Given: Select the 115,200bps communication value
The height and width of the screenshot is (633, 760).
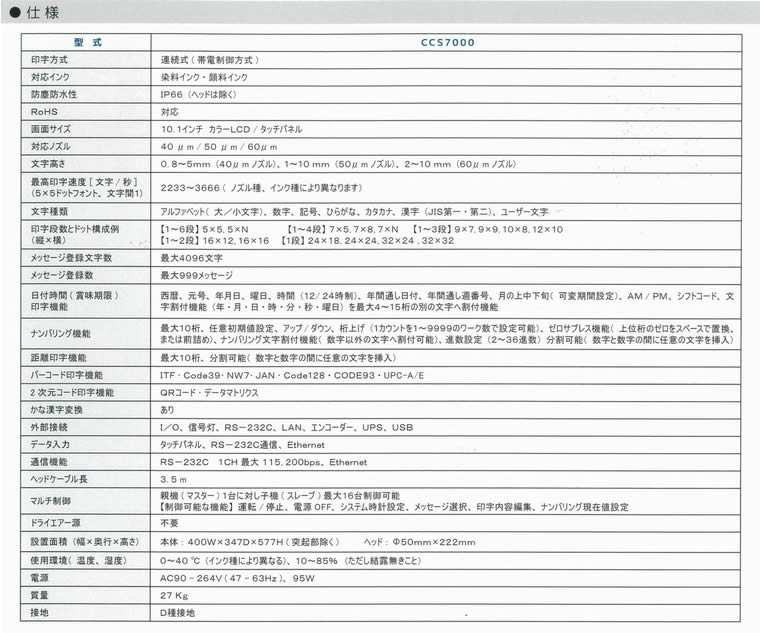Looking at the screenshot, I should click(x=263, y=462).
